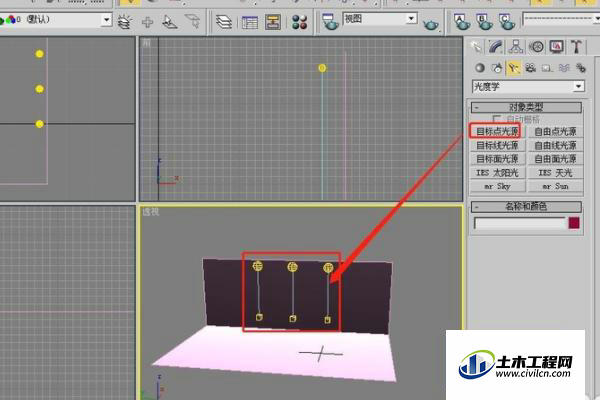This screenshot has width=600, height=400.
Task: Click the 前 viewport label
Action: pos(147,43)
